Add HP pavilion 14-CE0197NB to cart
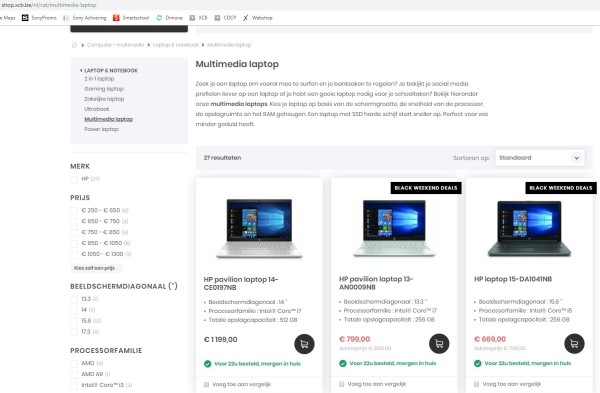The height and width of the screenshot is (393, 600). 304,344
